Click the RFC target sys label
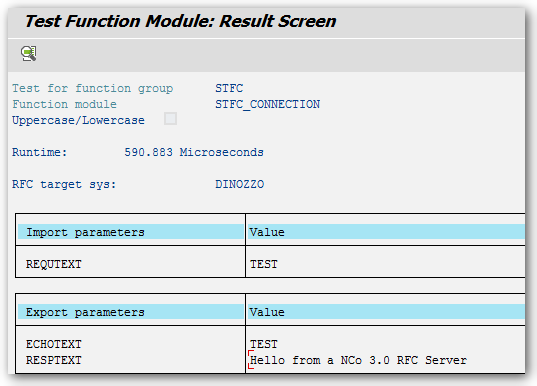This screenshot has height=386, width=537. point(64,184)
